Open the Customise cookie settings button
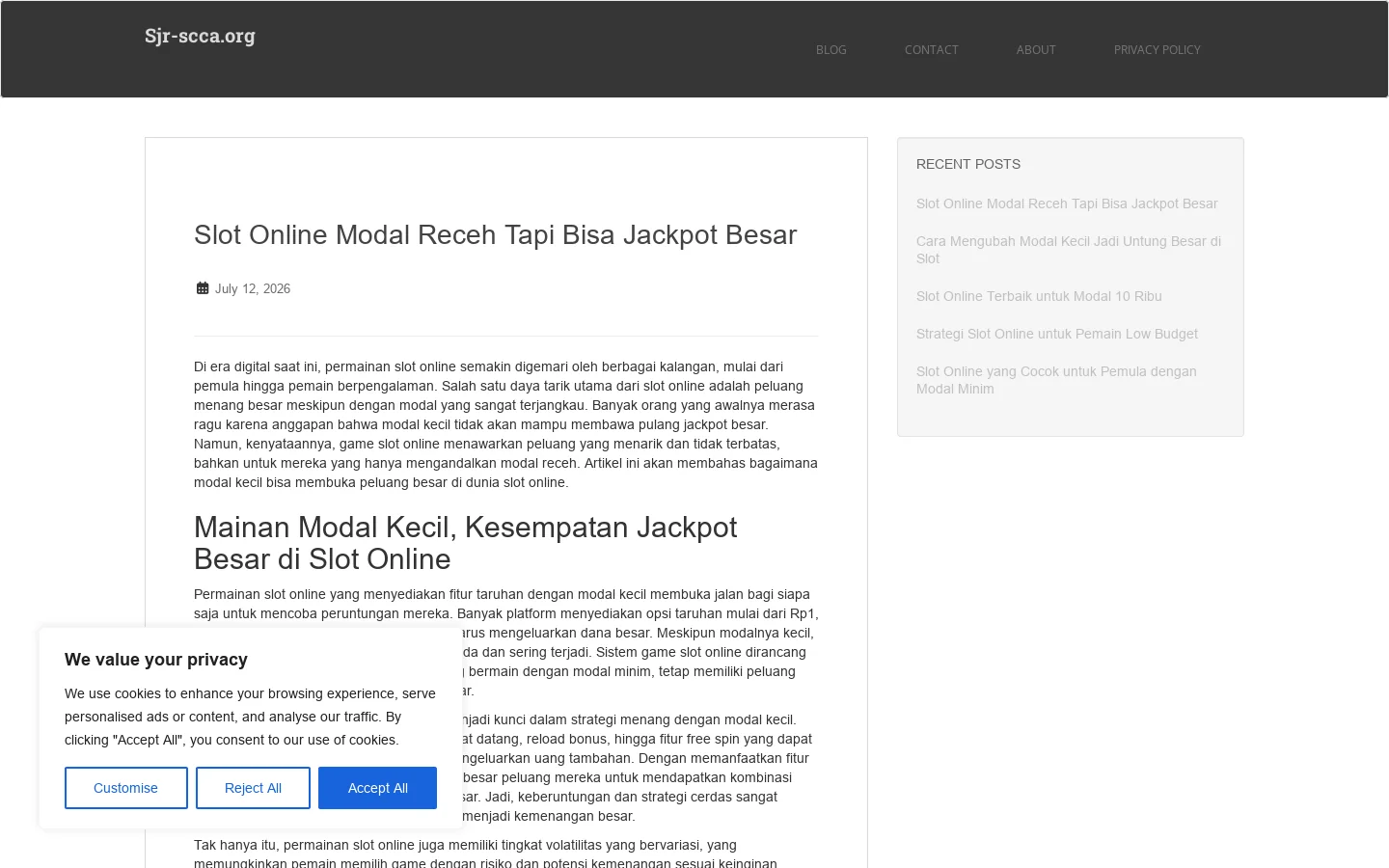The image size is (1389, 868). point(126,788)
